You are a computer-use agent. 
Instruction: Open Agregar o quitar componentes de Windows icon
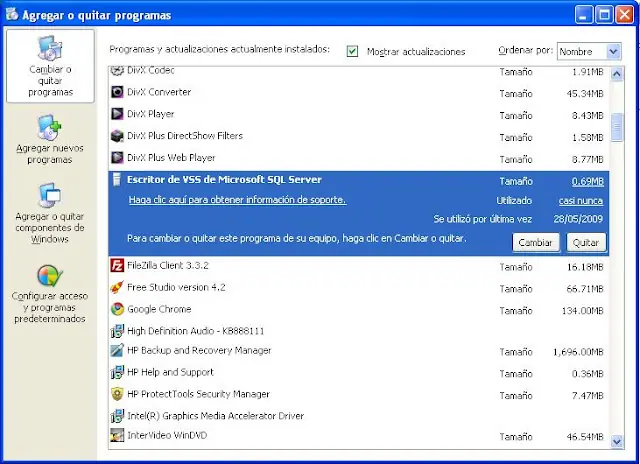pos(49,195)
